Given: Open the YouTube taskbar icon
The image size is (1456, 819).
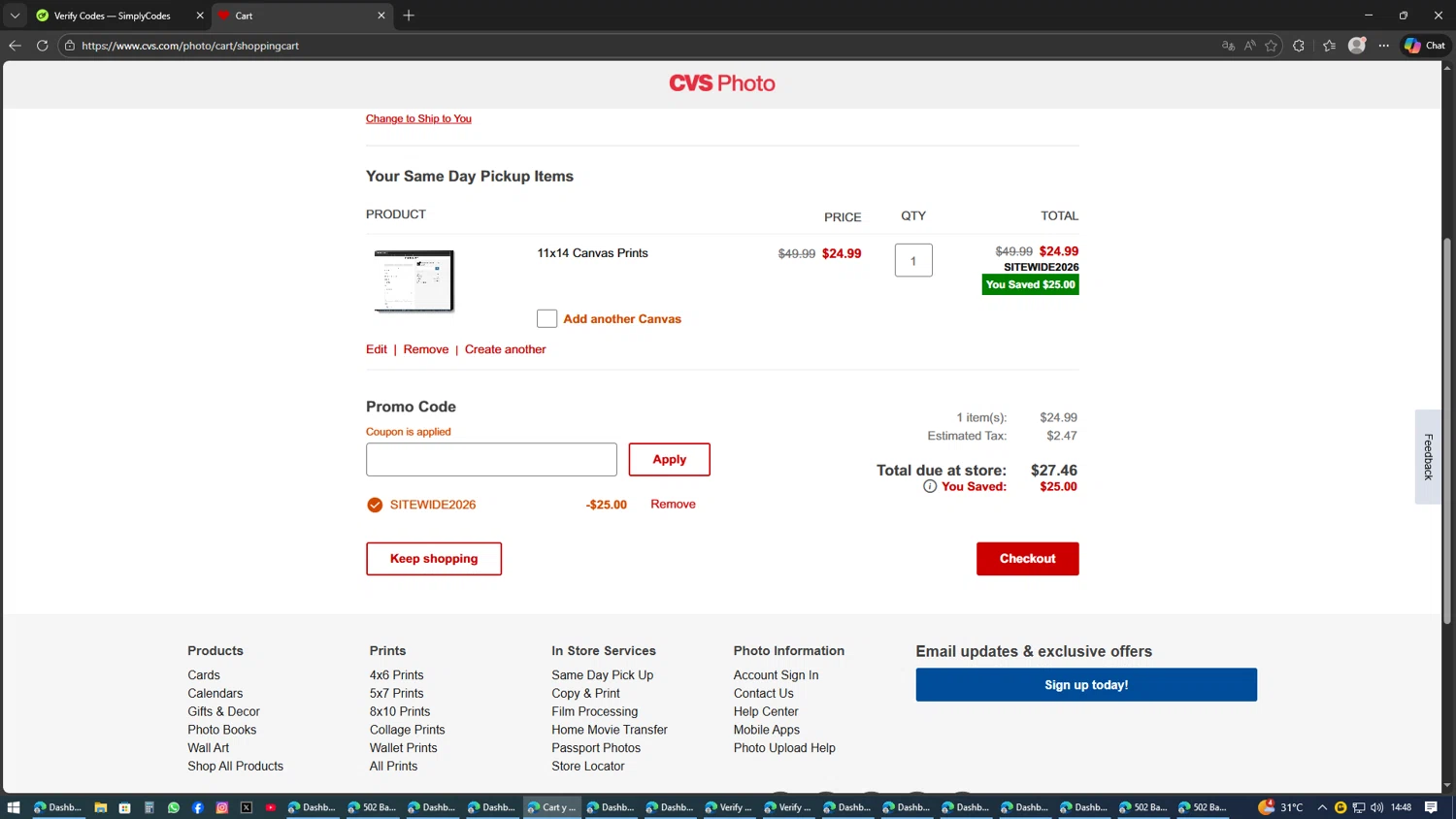Looking at the screenshot, I should [271, 807].
